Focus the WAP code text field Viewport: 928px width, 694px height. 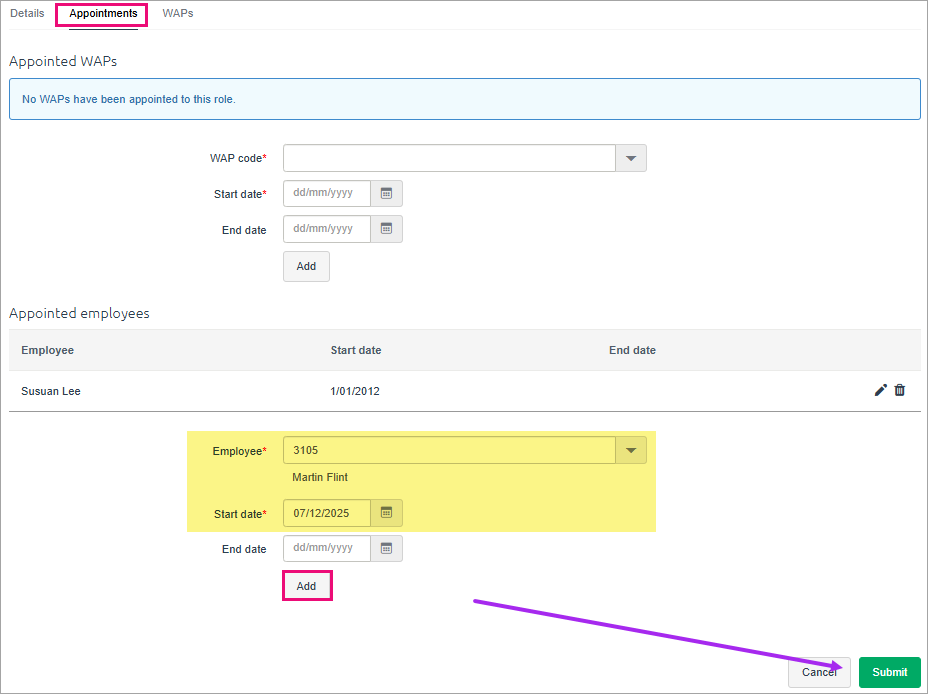click(448, 158)
